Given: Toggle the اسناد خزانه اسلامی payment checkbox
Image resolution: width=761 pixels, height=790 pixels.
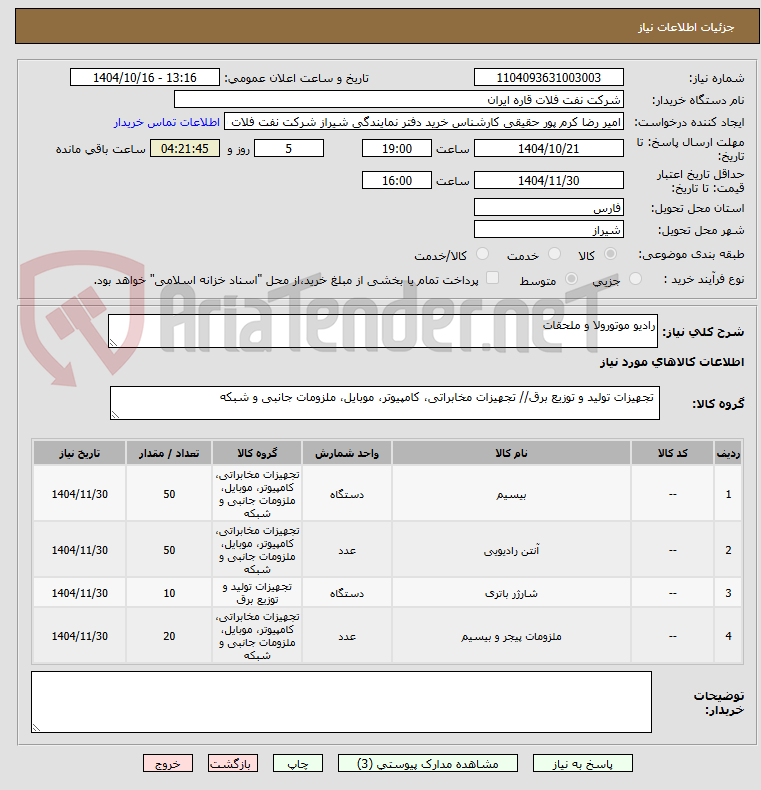Looking at the screenshot, I should pos(492,278).
